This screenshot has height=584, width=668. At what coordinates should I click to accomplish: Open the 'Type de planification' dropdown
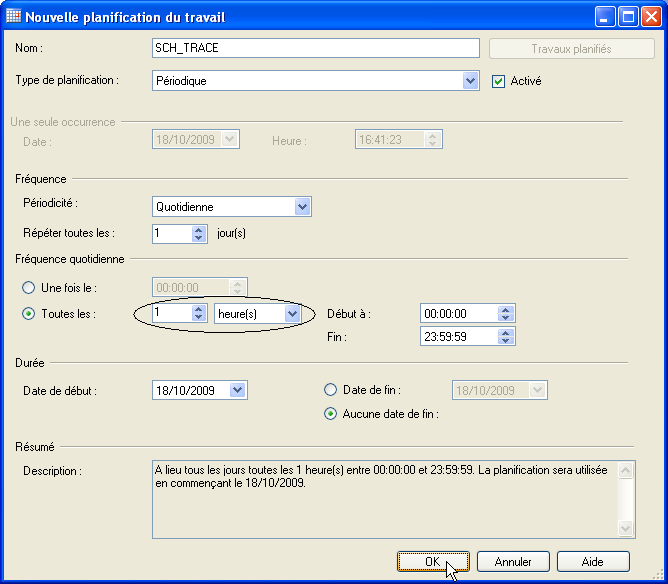[471, 81]
